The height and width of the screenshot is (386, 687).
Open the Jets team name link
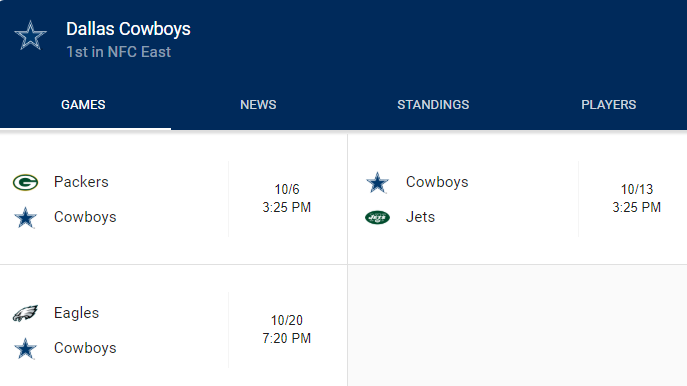click(420, 217)
